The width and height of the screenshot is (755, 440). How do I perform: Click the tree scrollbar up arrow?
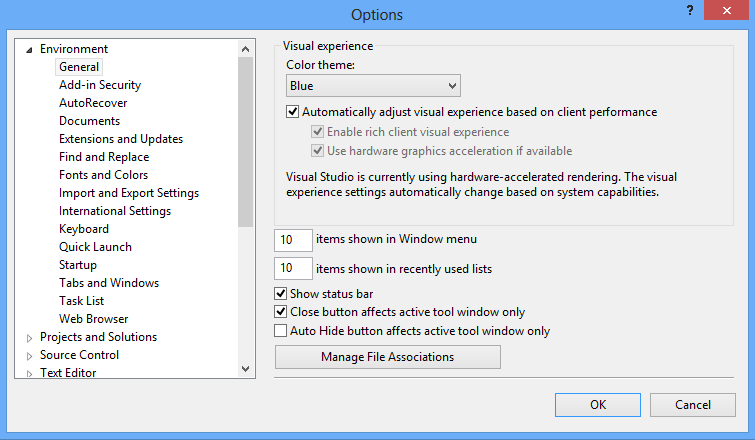point(245,49)
